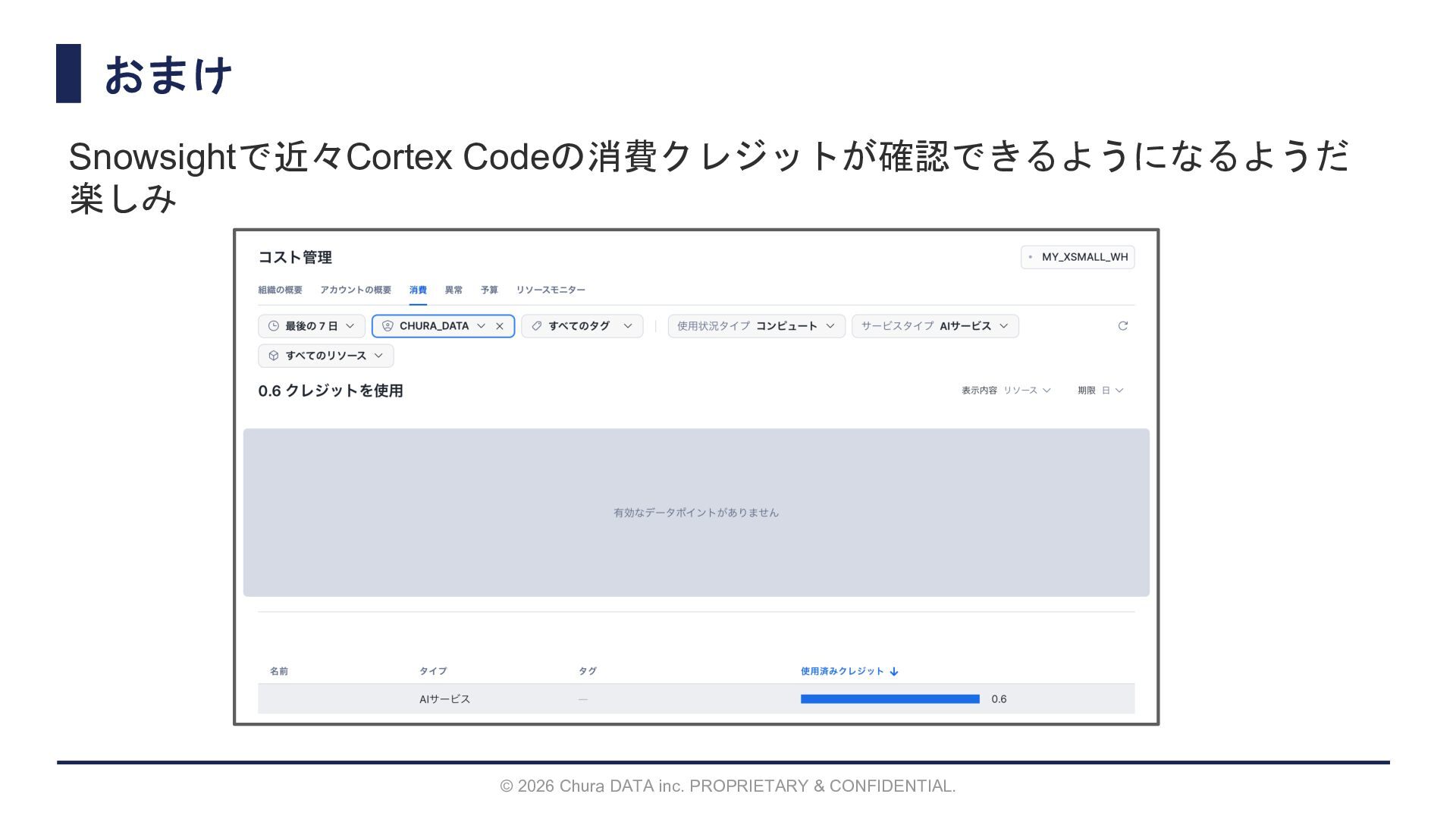Screen dimensions: 1456x819
Task: Click the blue credit usage bar
Action: [890, 699]
